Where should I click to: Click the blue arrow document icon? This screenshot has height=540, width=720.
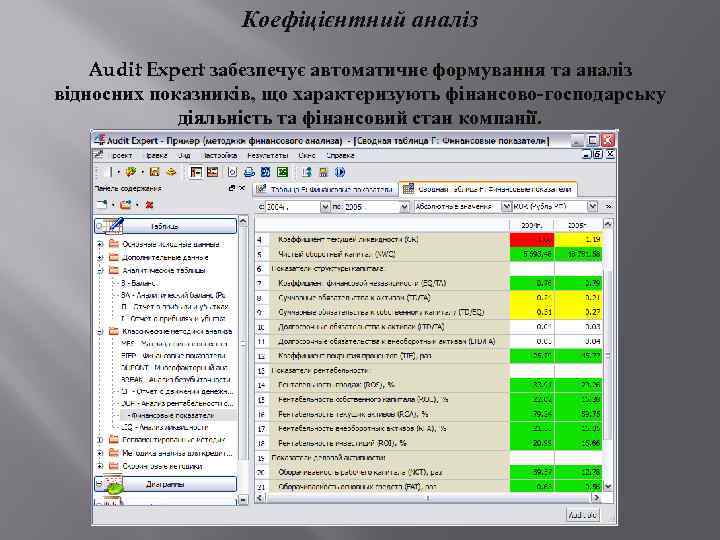coord(307,172)
